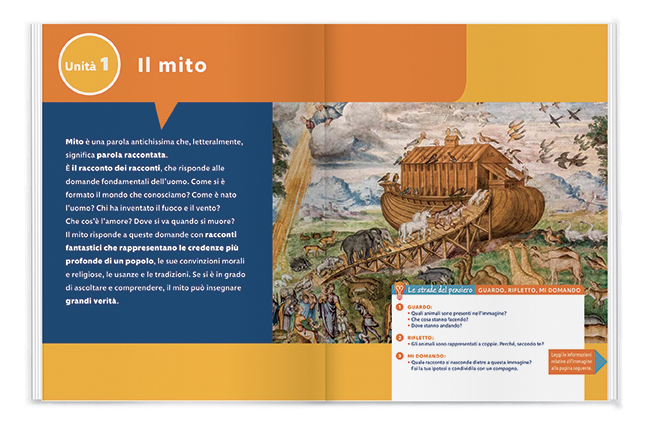This screenshot has height=445, width=652.
Task: Click the orange box 'Leggi le informazioni relative all'immagine'
Action: pyautogui.click(x=572, y=362)
